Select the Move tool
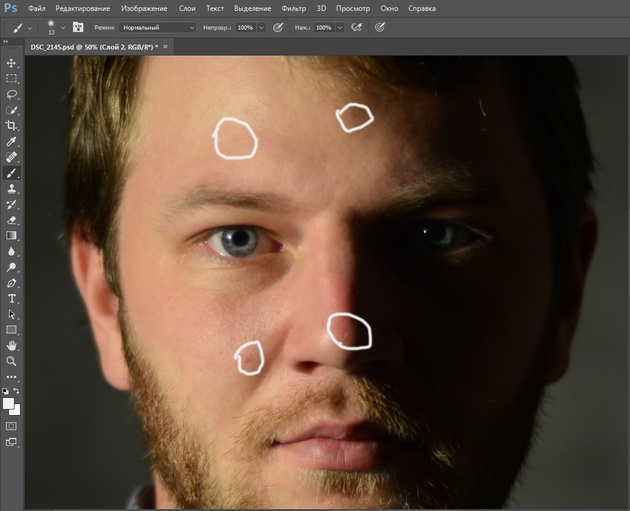The width and height of the screenshot is (630, 511). [11, 63]
